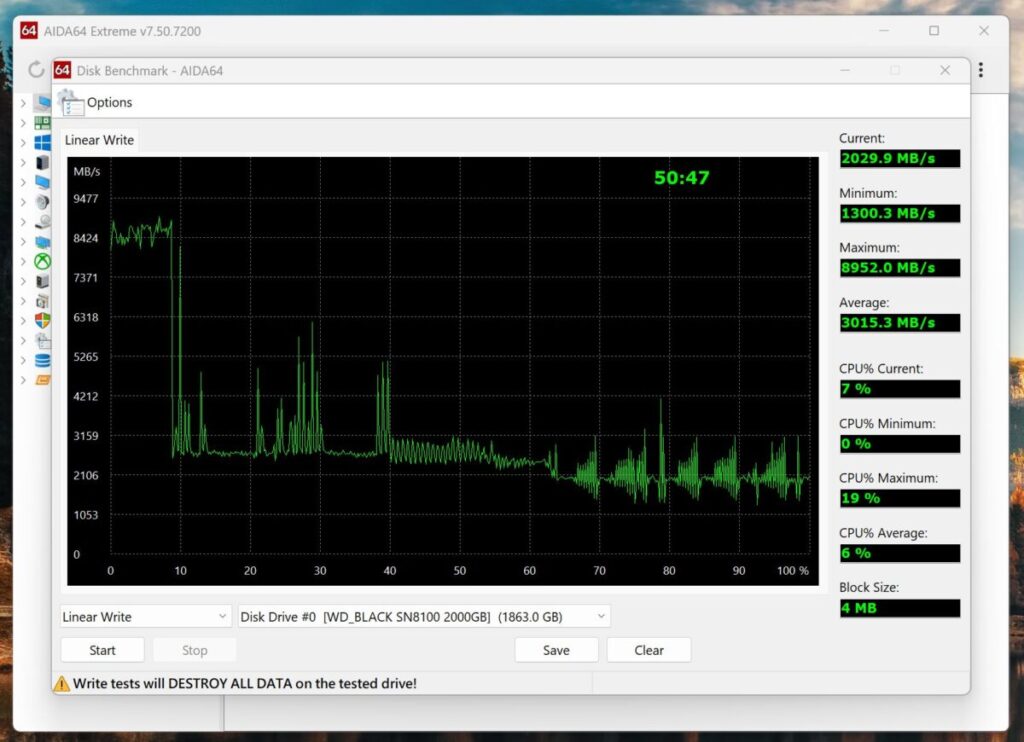Image resolution: width=1024 pixels, height=742 pixels.
Task: Select the Server tree icon
Action: click(42, 162)
